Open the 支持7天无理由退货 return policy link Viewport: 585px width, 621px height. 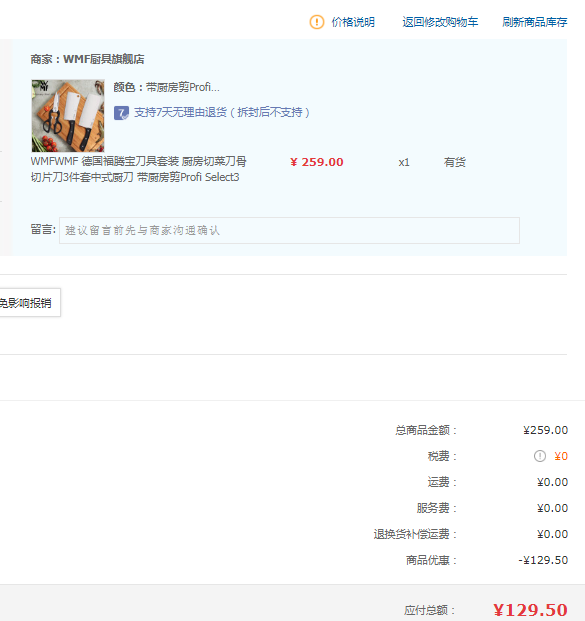click(x=222, y=112)
